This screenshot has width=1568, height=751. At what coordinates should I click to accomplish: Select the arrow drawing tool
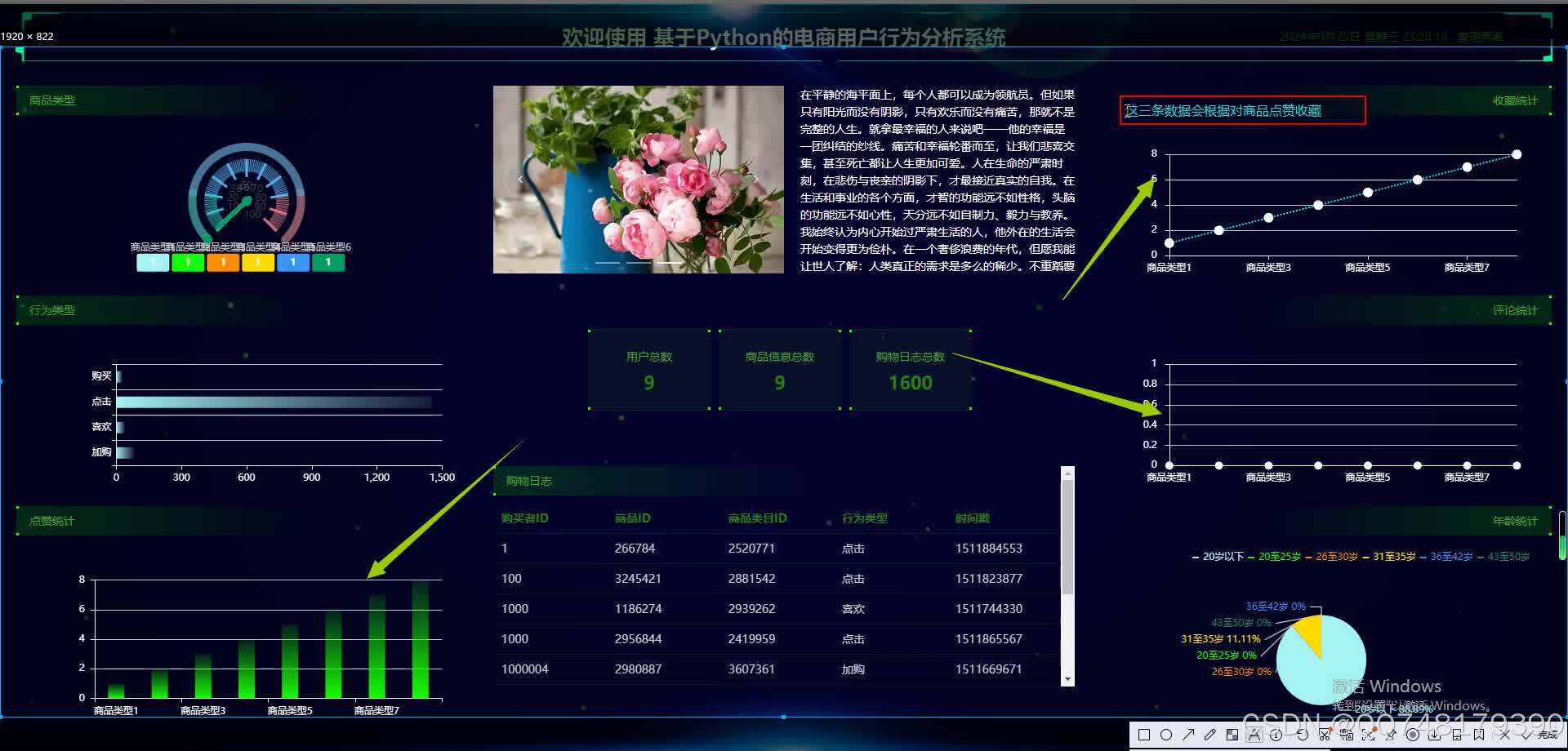[x=1188, y=735]
